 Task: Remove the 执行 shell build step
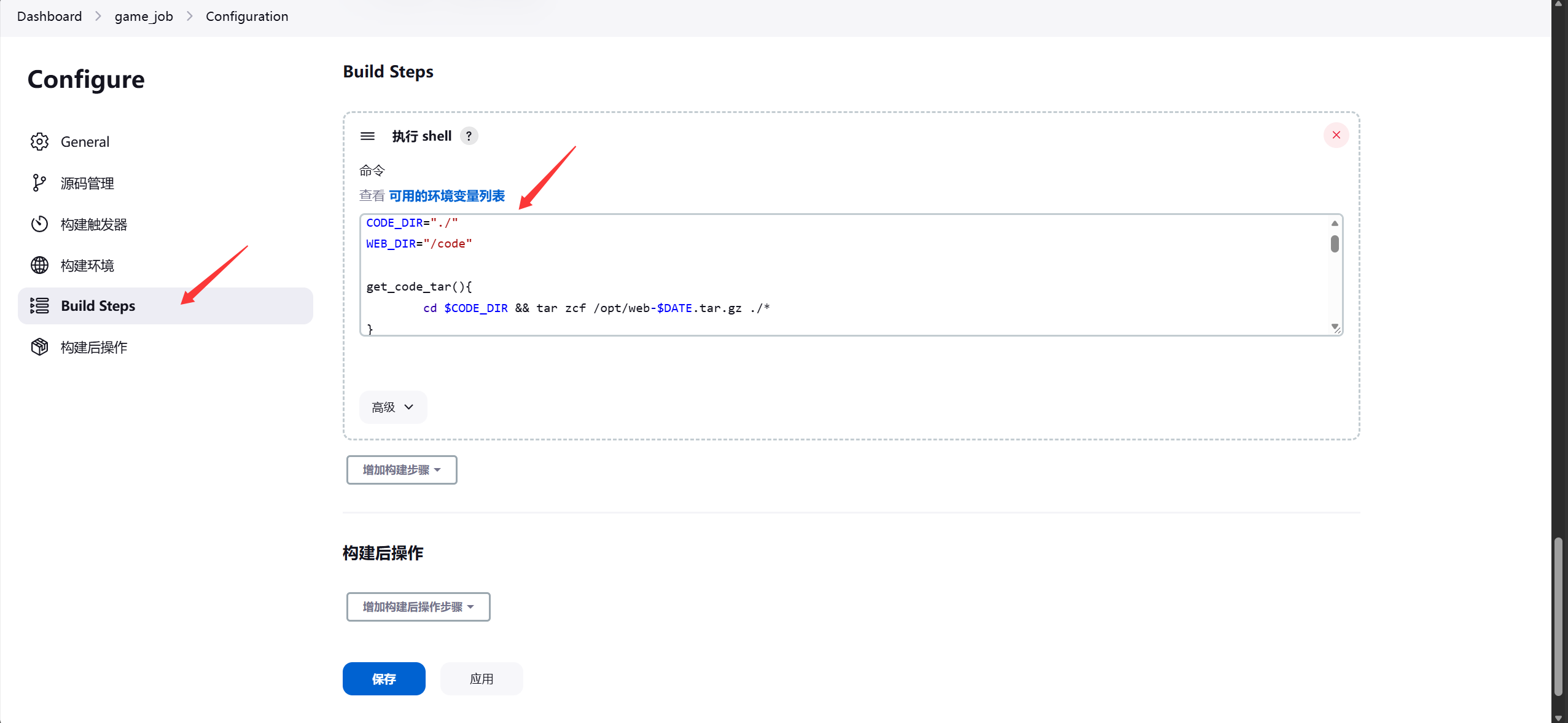(1336, 135)
